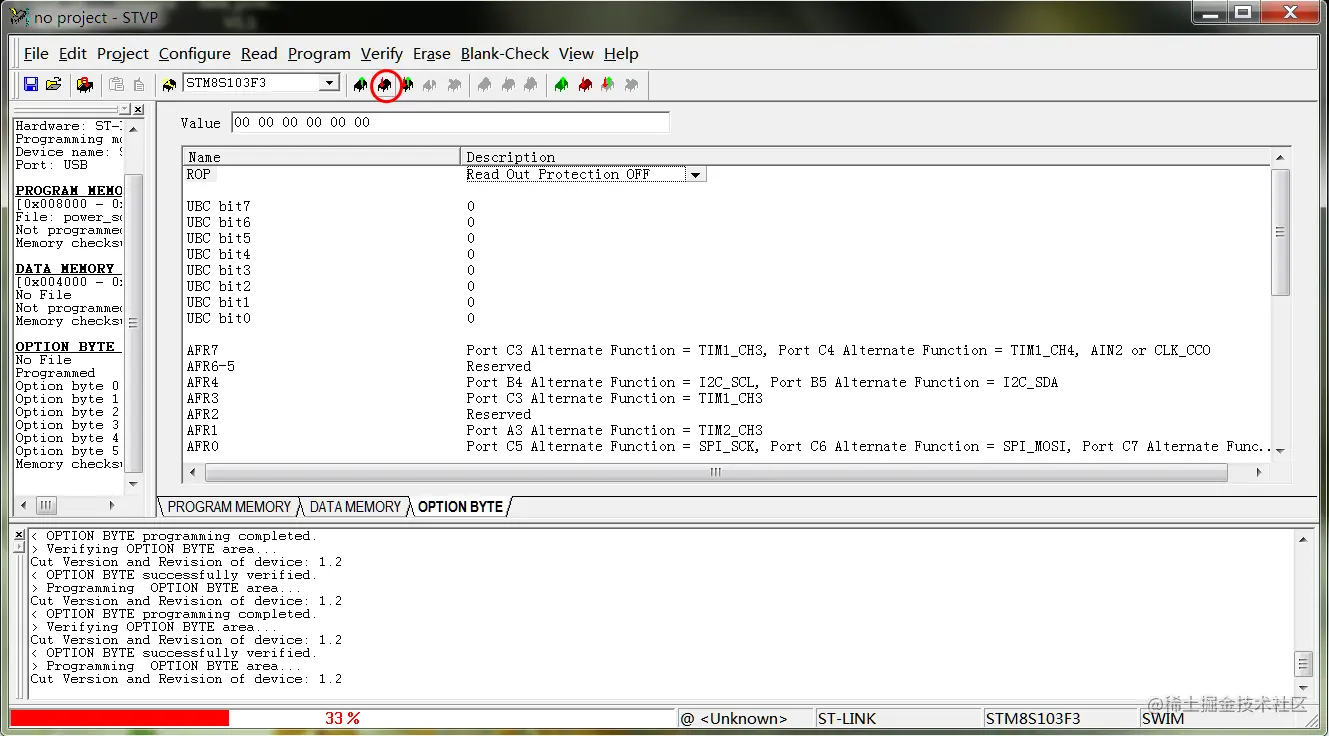Click the blue floppy Save icon
Image resolution: width=1329 pixels, height=736 pixels.
click(31, 85)
